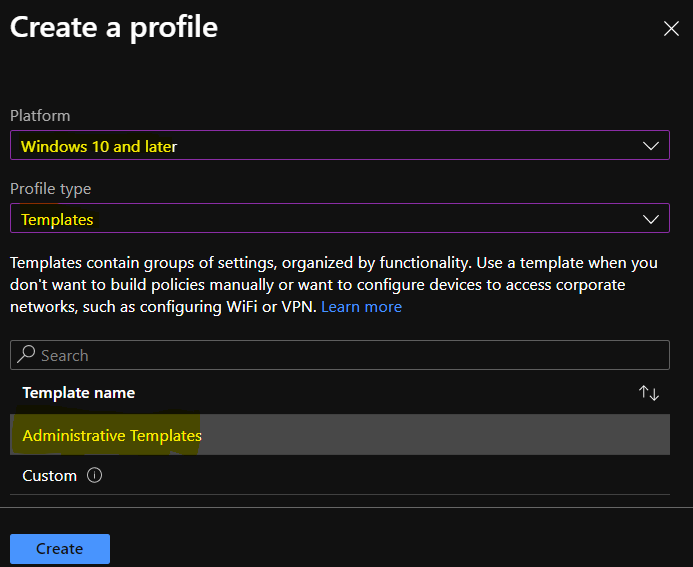Click the Profile type chevron arrow
This screenshot has width=693, height=567.
(x=651, y=219)
